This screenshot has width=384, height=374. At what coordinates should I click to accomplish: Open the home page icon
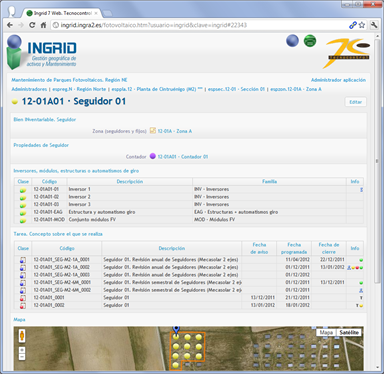coord(43,25)
